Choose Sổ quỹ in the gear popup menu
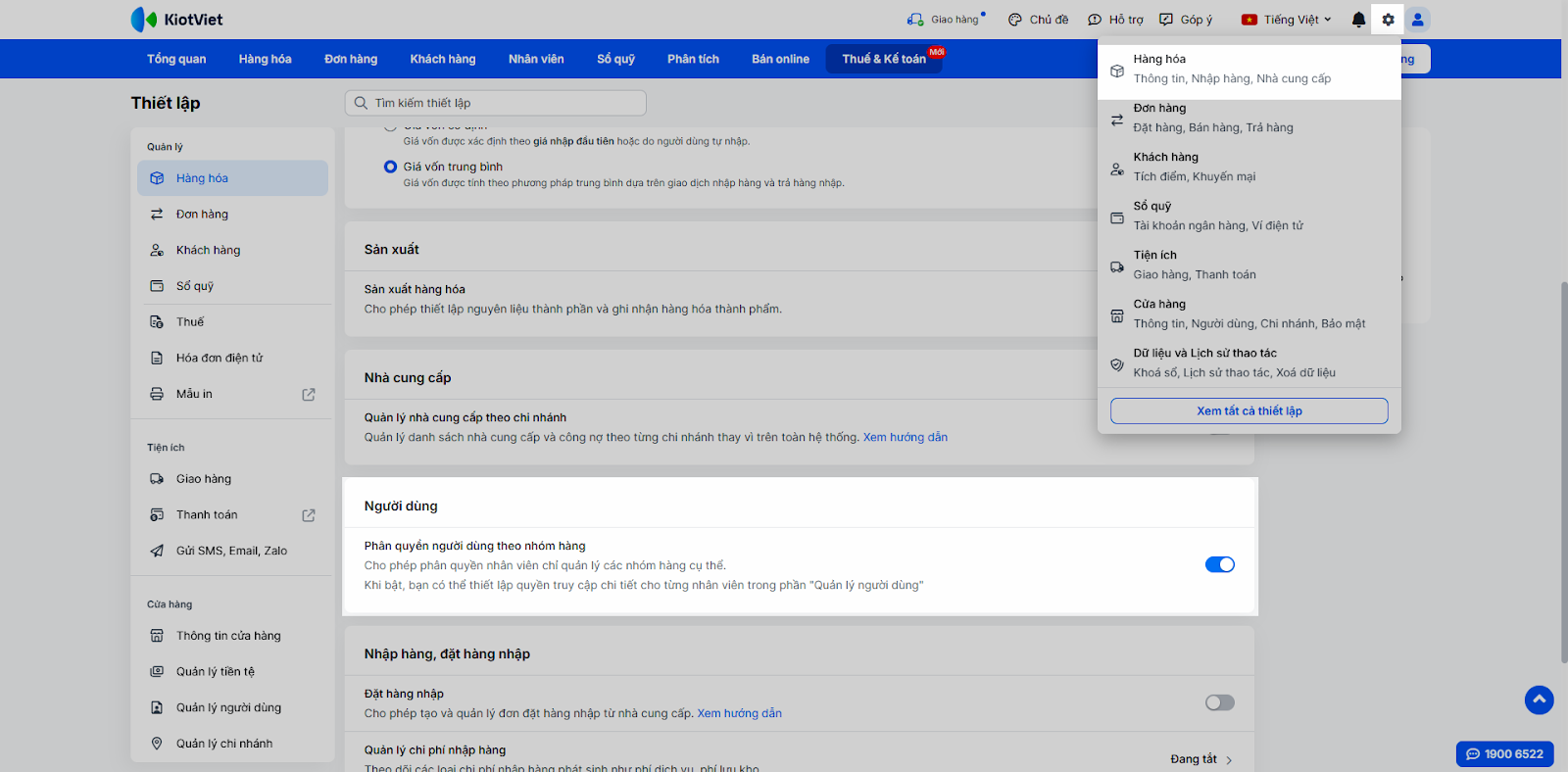The image size is (1568, 772). point(1249,217)
